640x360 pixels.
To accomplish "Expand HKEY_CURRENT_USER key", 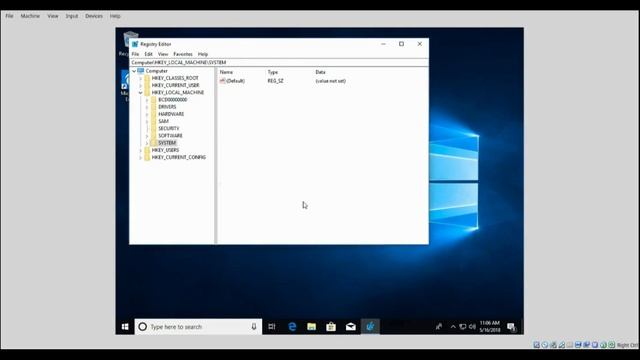I will pyautogui.click(x=140, y=85).
